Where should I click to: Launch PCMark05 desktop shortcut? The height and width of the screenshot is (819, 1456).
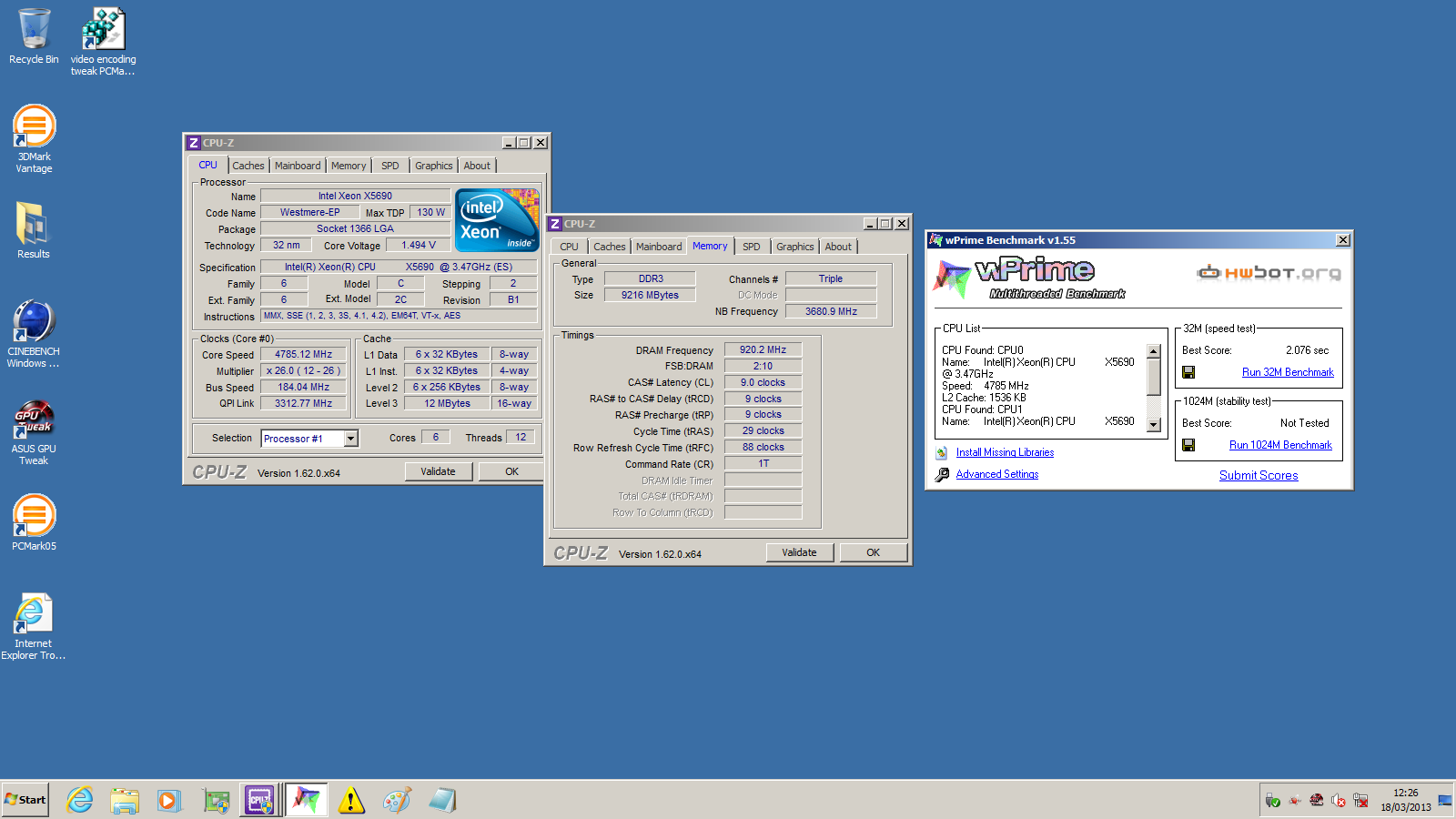point(34,522)
